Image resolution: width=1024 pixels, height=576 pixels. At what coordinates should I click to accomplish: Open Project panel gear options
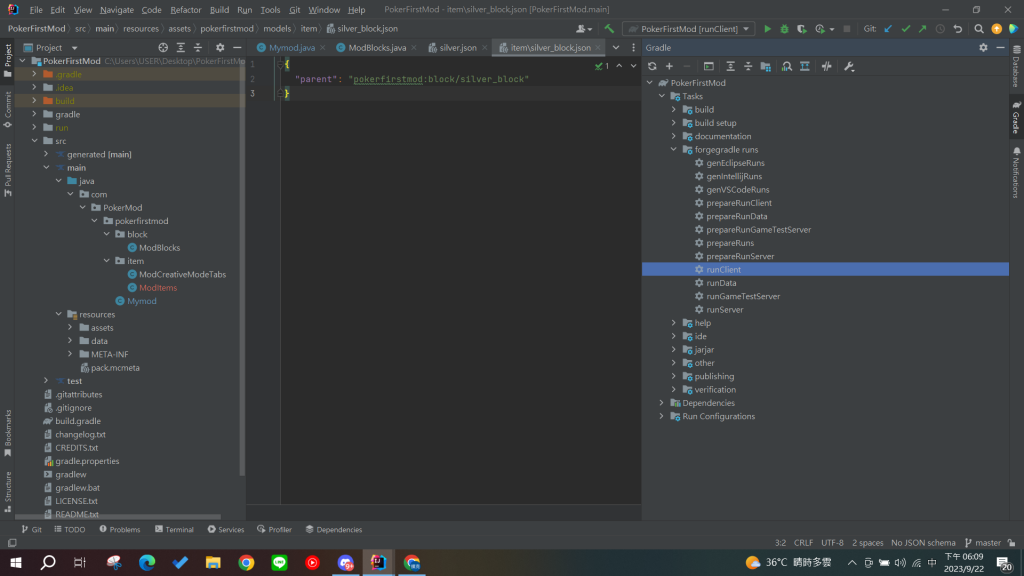coord(220,48)
